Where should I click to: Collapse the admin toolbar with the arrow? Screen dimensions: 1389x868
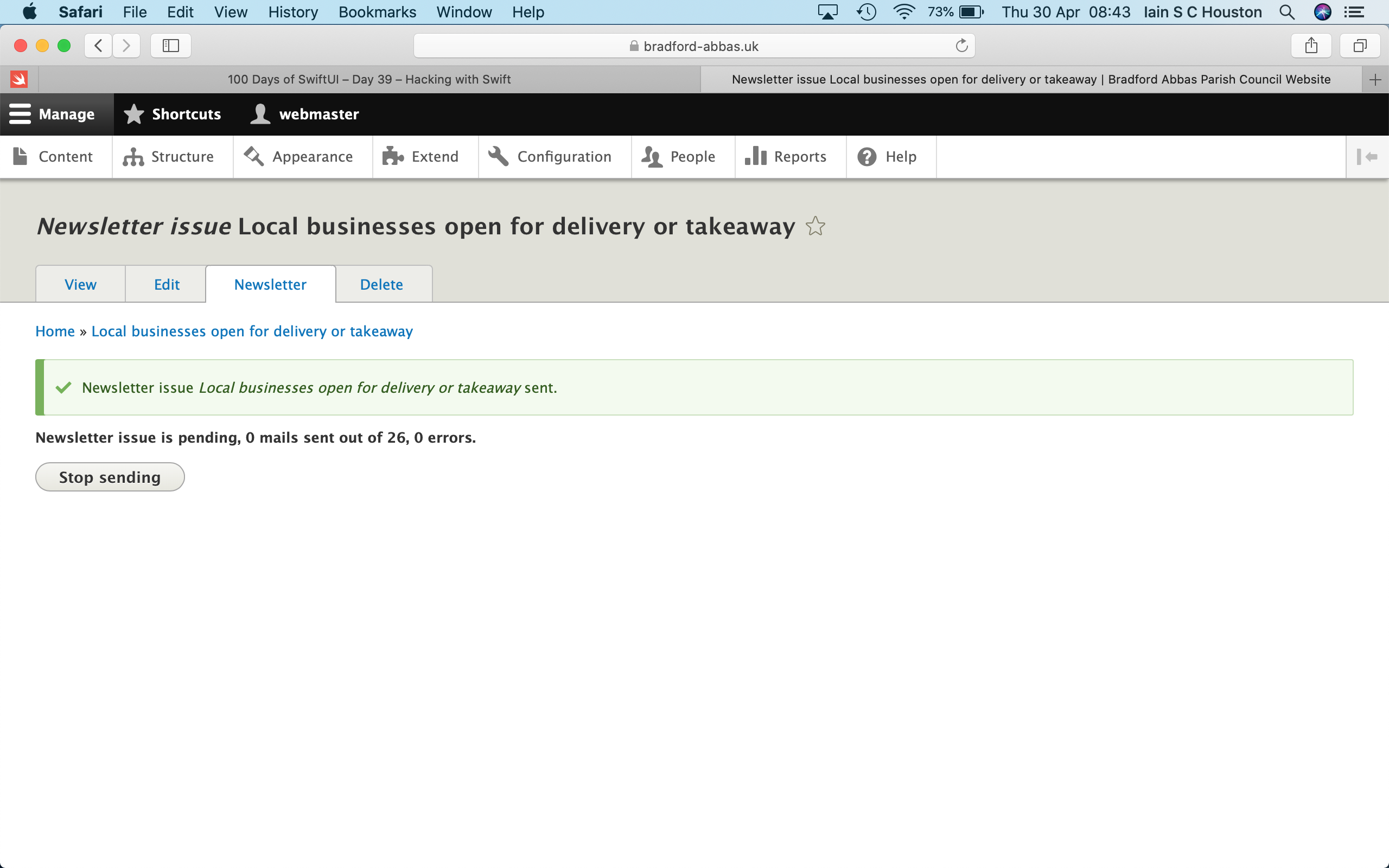point(1368,156)
